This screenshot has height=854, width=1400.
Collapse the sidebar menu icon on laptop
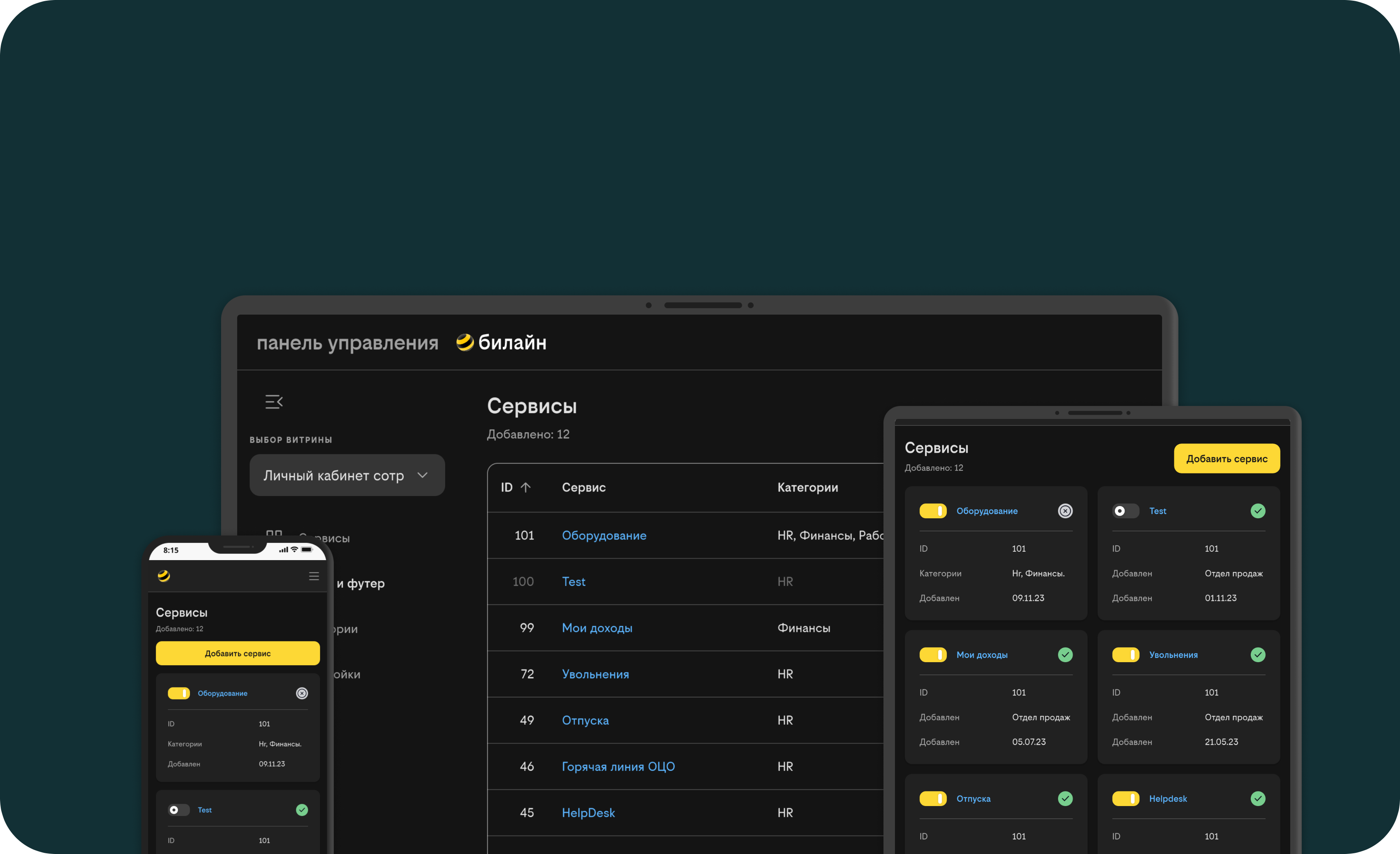click(274, 402)
